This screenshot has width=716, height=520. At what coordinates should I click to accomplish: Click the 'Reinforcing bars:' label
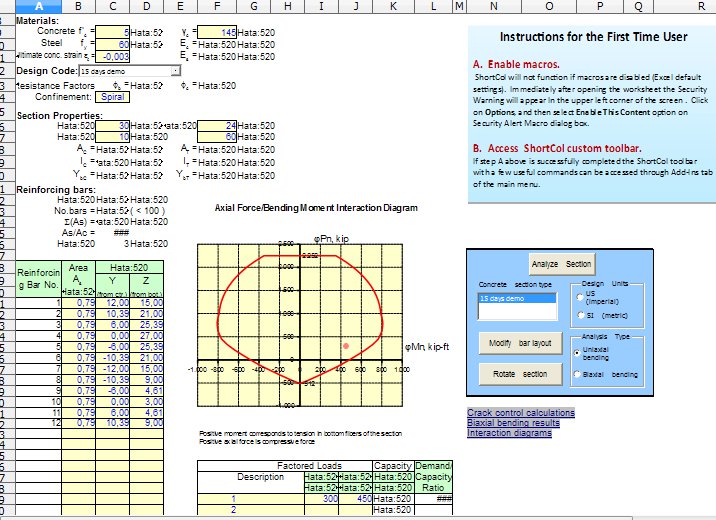(56, 189)
